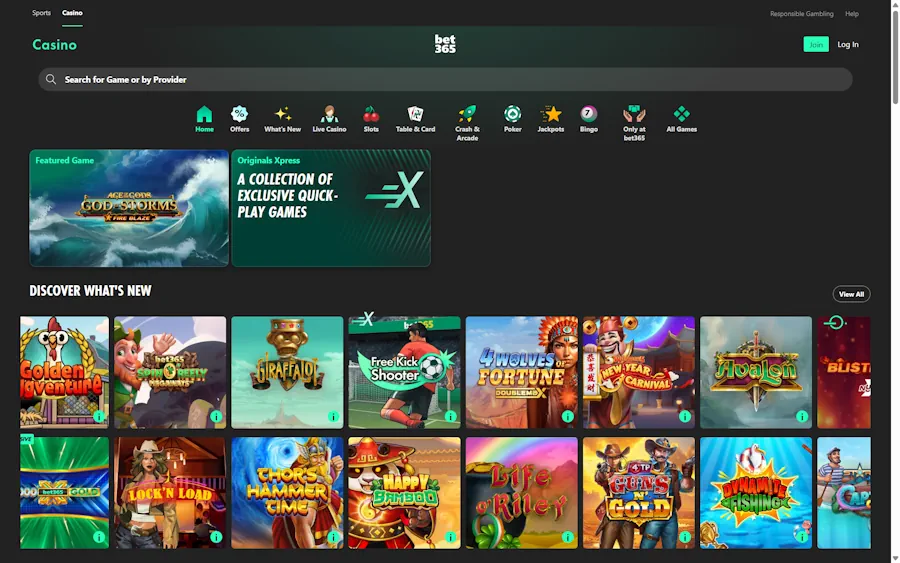Image resolution: width=900 pixels, height=563 pixels.
Task: Click the search magnifier icon
Action: [x=51, y=79]
